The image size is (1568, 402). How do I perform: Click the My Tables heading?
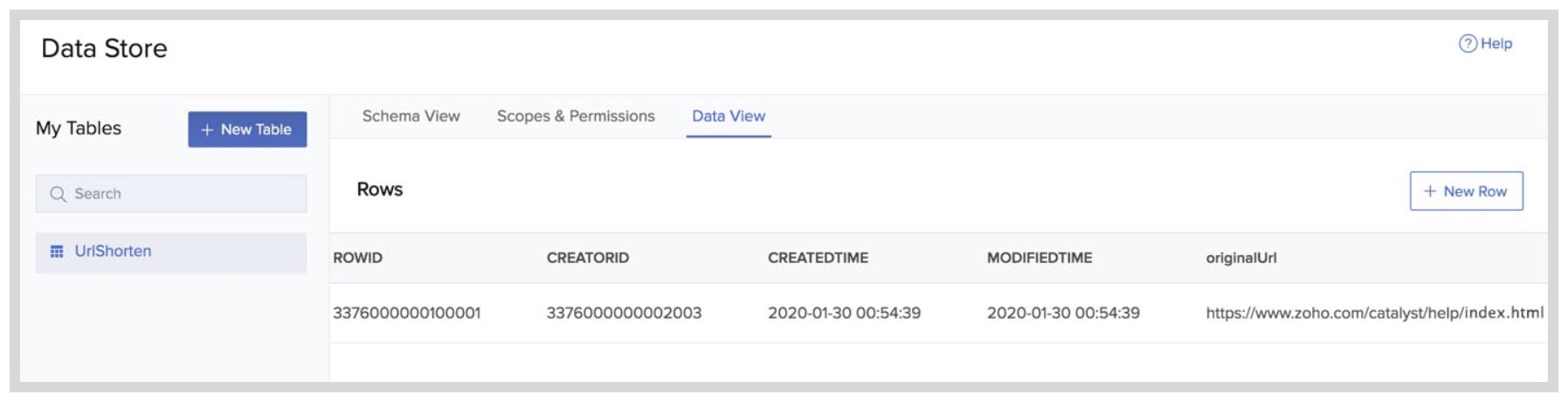click(79, 128)
